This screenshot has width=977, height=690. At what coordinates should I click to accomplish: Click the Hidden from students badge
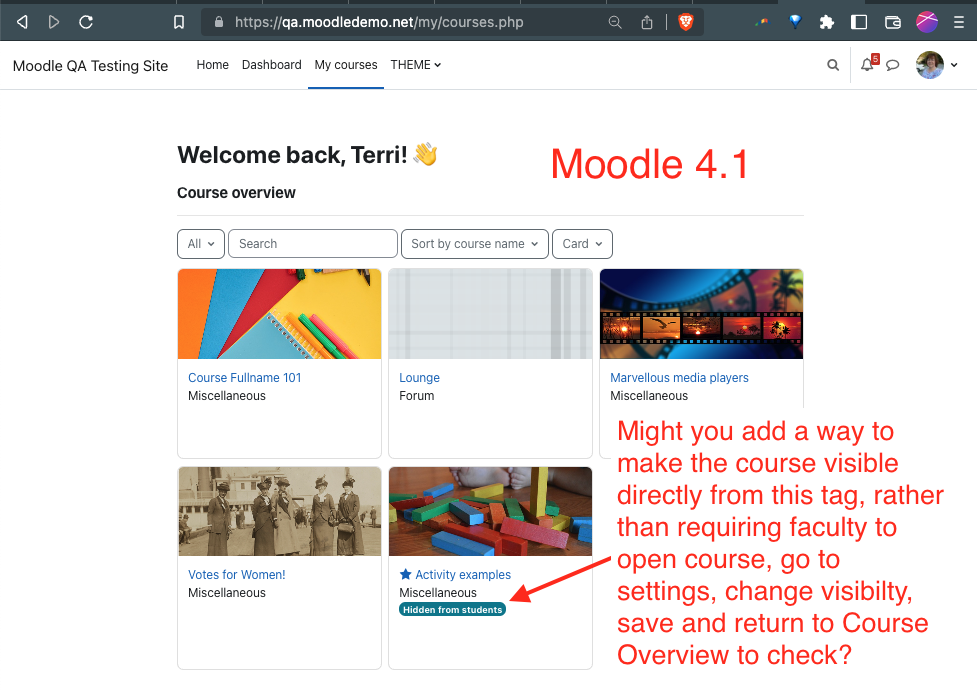point(452,610)
